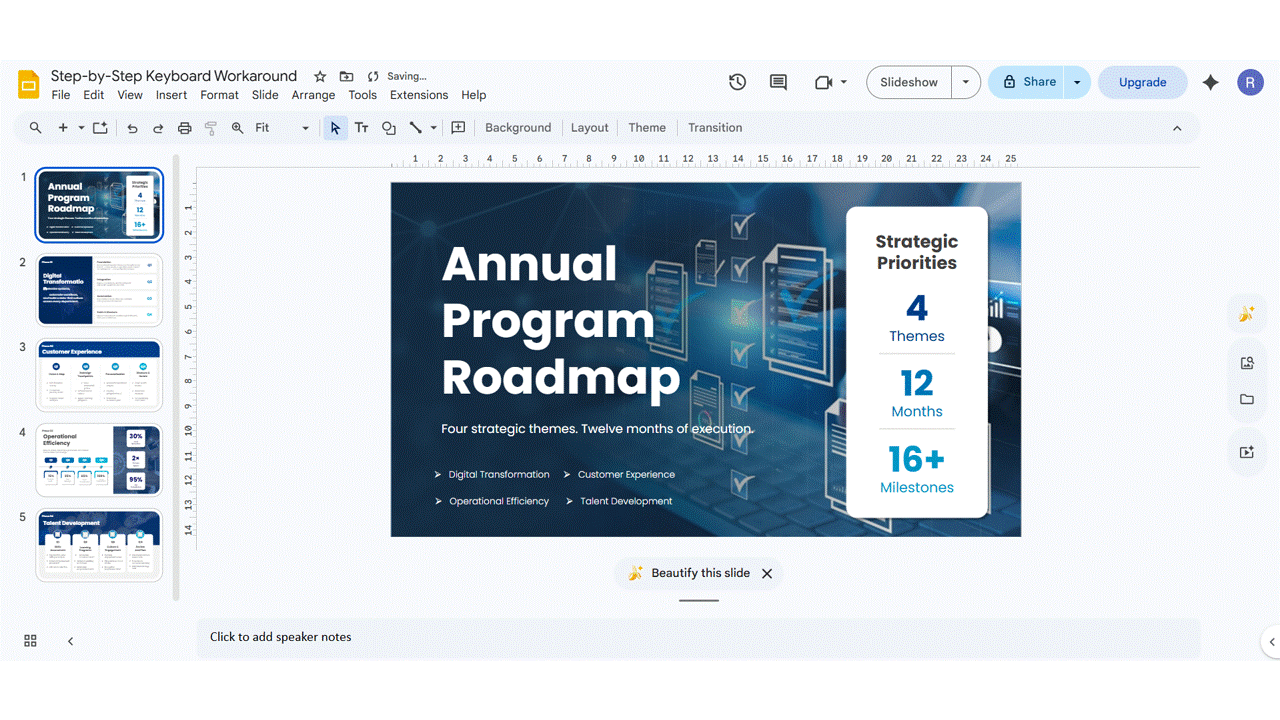This screenshot has height=720, width=1280.
Task: Choose the Select arrow tool
Action: [x=335, y=128]
